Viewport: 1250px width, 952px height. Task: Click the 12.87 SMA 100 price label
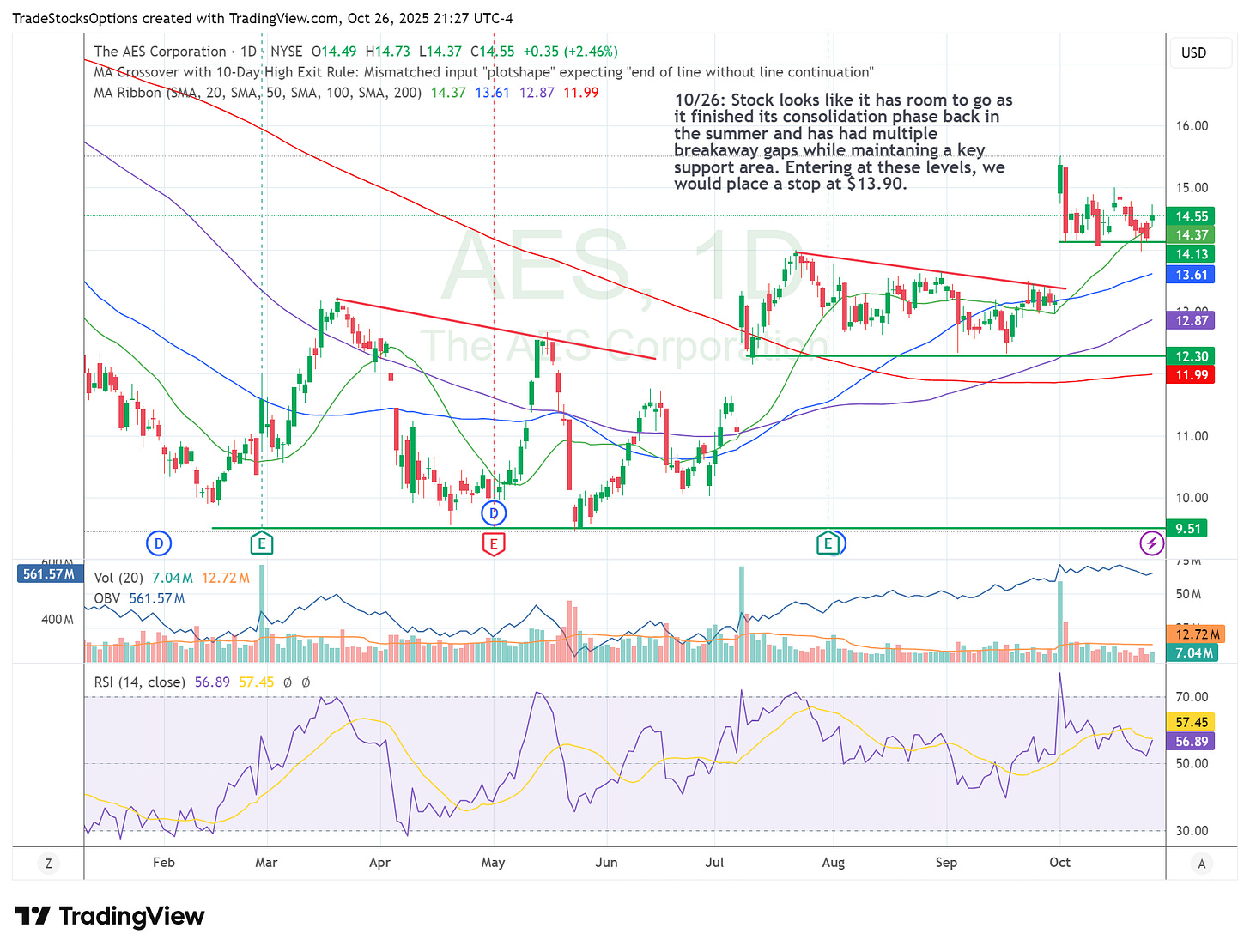pyautogui.click(x=1192, y=320)
